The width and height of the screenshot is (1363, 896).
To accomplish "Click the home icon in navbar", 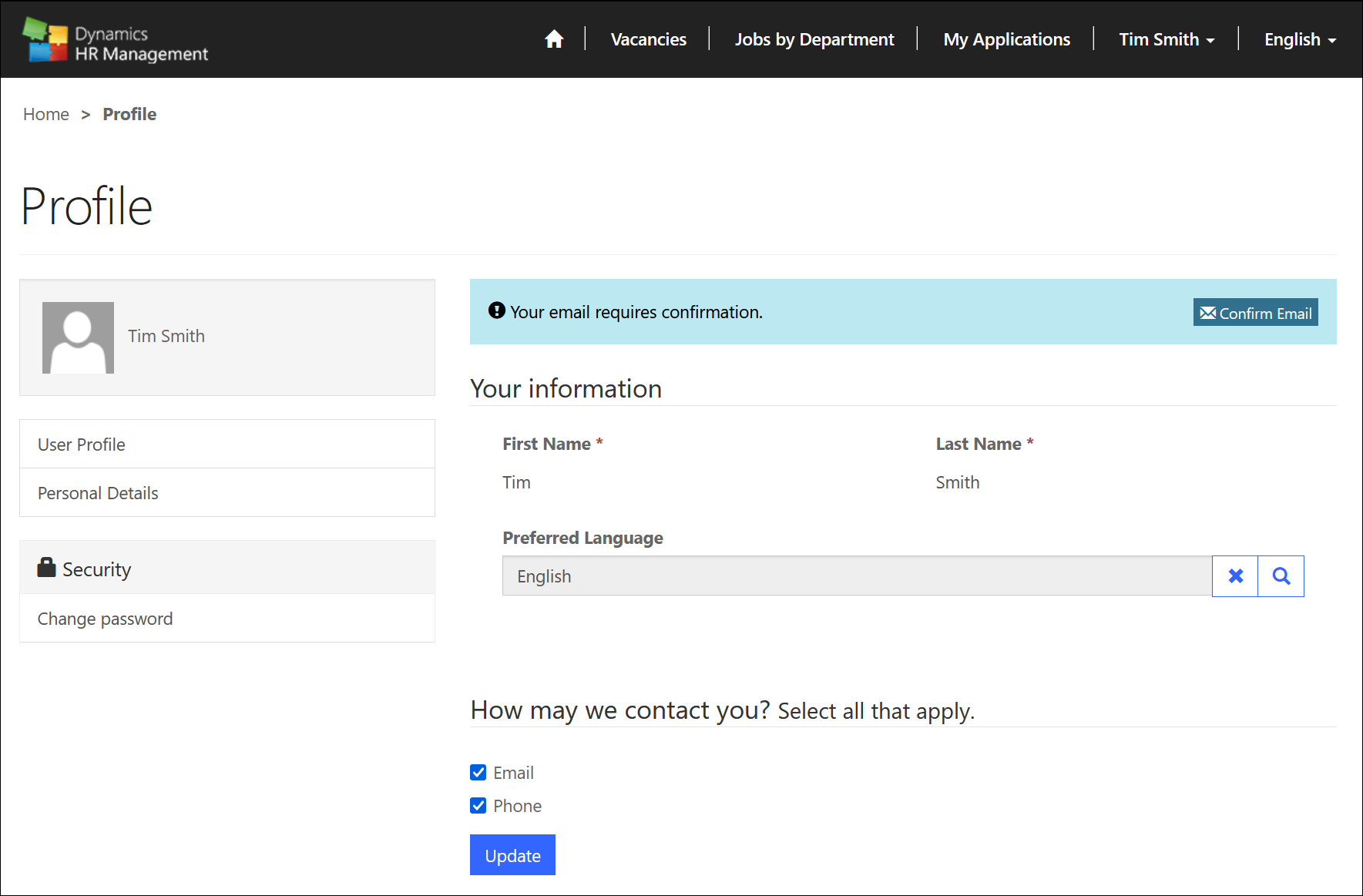I will pos(554,39).
